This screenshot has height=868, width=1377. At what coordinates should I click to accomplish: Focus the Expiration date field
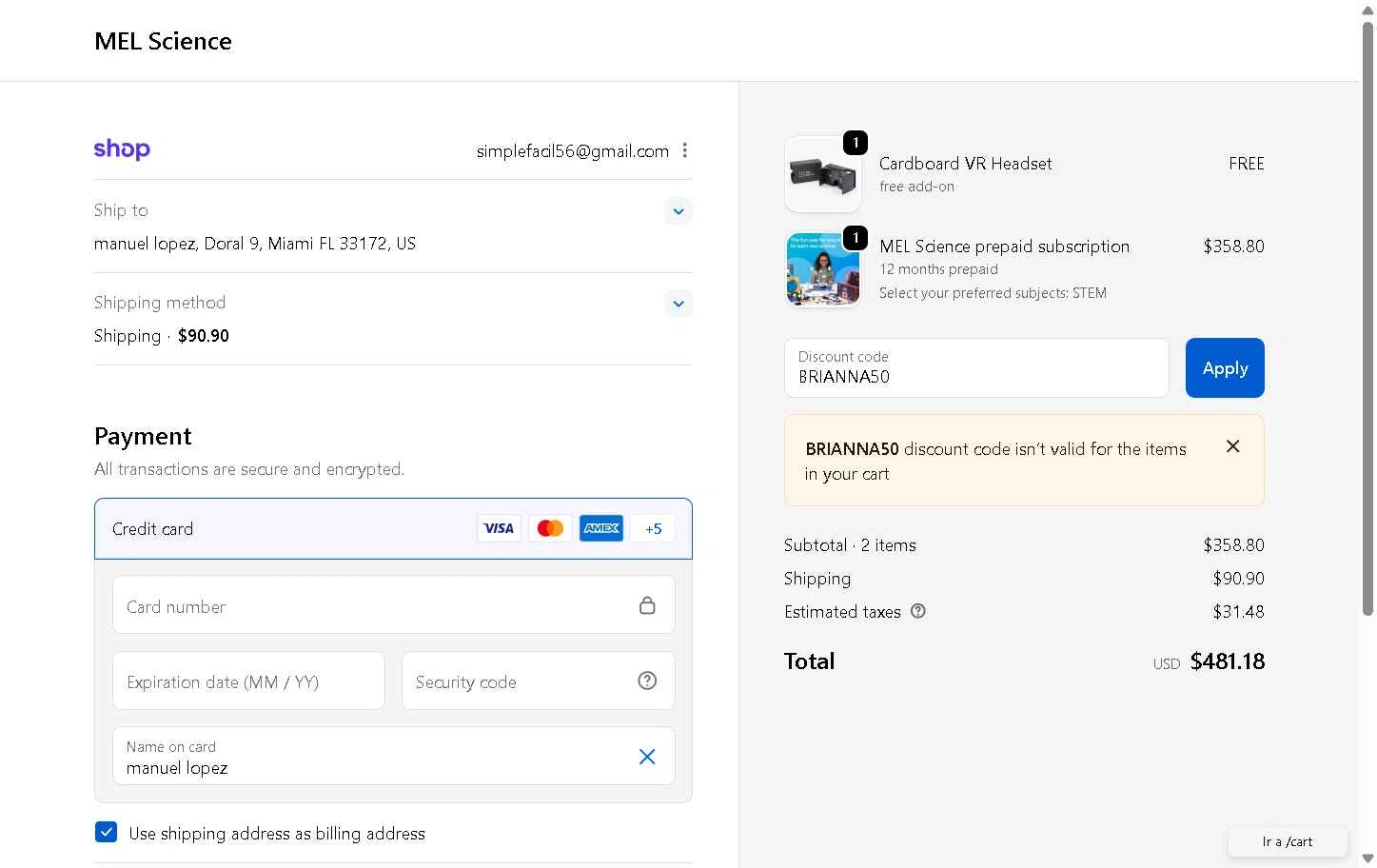coord(248,681)
